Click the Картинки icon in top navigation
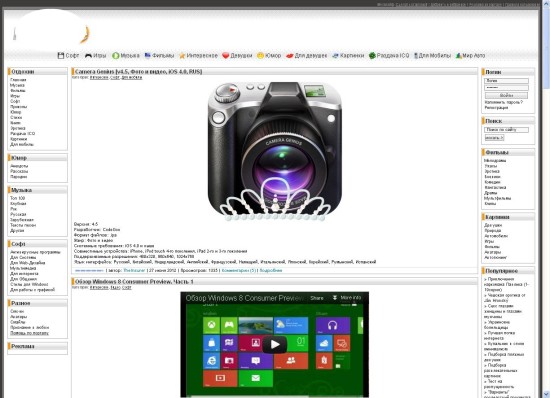Screen dimensions: 550x398 pyautogui.click(x=335, y=55)
